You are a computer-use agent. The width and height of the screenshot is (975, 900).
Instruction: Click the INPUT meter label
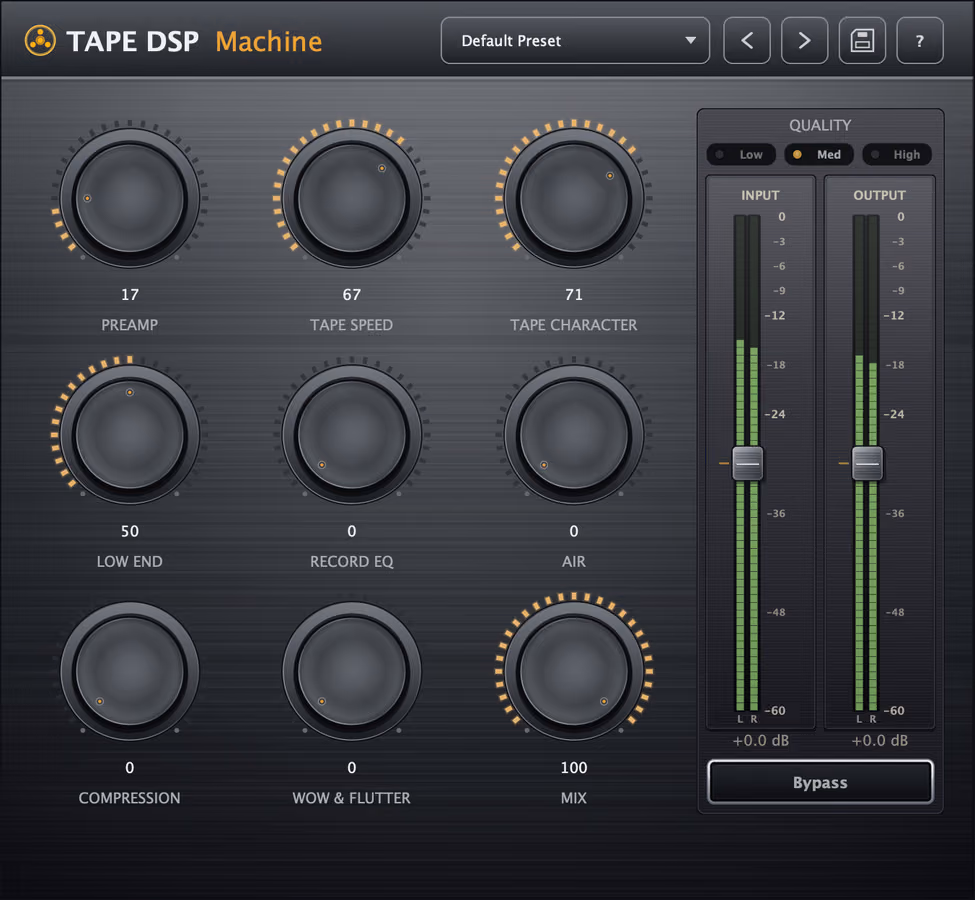[x=760, y=195]
